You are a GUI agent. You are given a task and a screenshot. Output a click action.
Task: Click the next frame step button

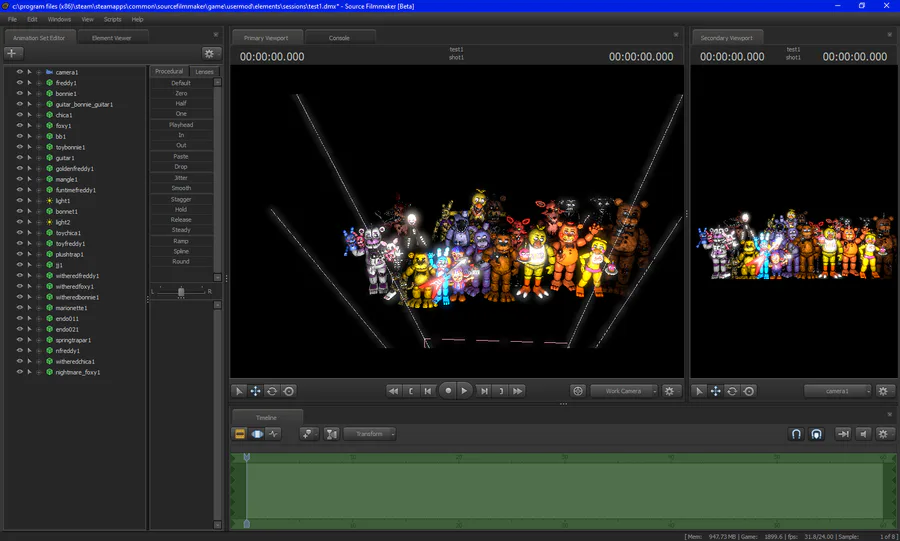(x=484, y=391)
